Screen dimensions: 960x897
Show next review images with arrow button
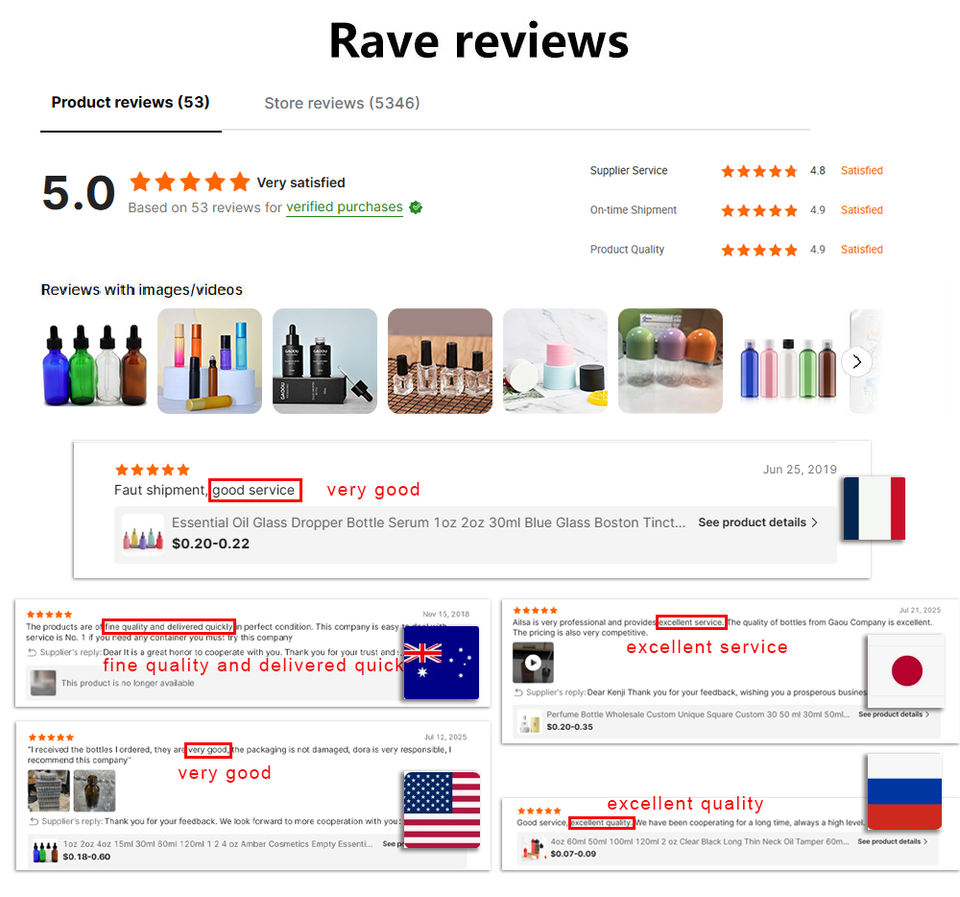(856, 362)
